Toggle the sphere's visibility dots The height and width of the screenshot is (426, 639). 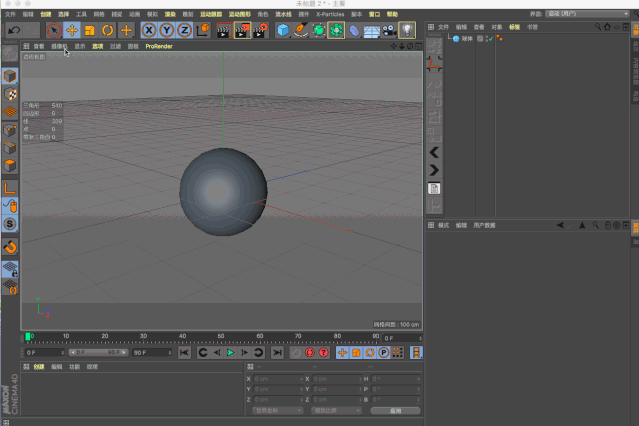pos(487,39)
